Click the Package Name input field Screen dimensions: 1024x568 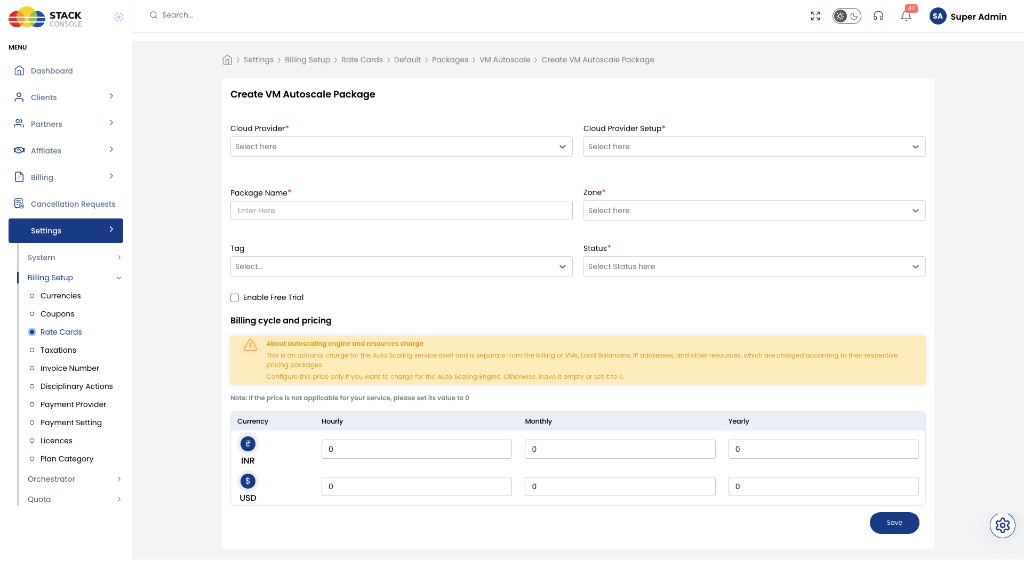tap(401, 211)
